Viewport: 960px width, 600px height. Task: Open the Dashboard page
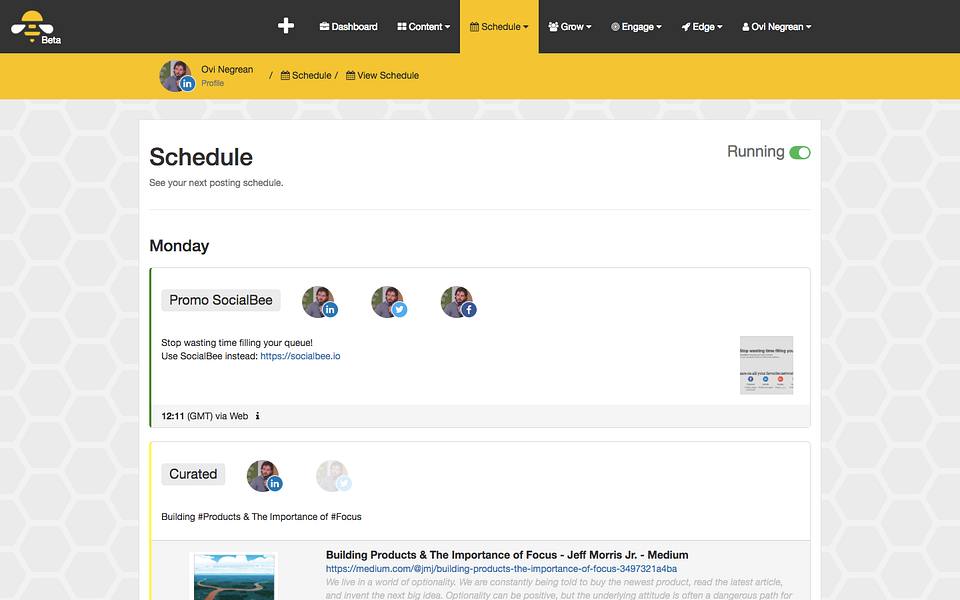(348, 26)
